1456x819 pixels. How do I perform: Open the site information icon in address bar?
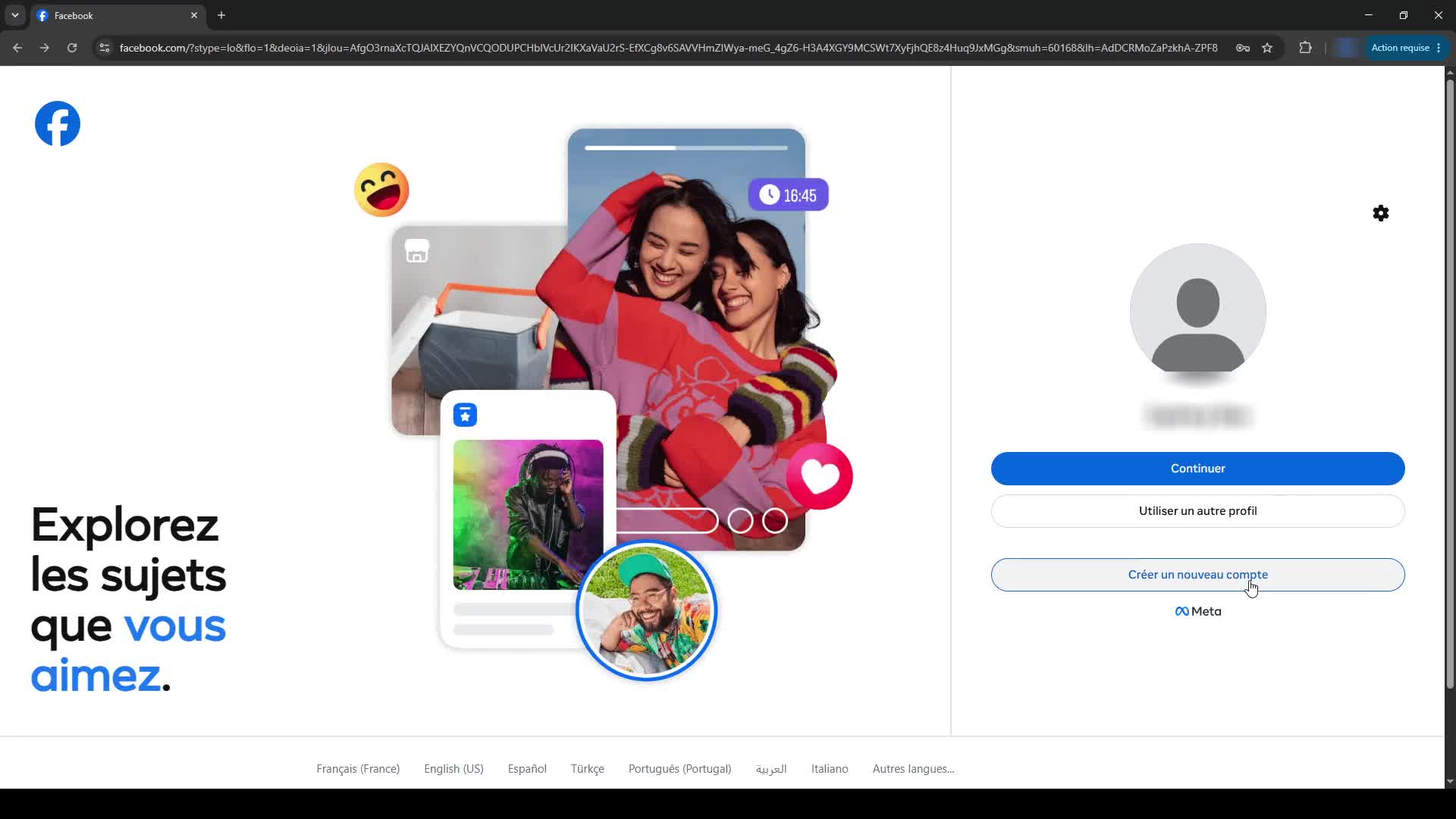click(105, 48)
